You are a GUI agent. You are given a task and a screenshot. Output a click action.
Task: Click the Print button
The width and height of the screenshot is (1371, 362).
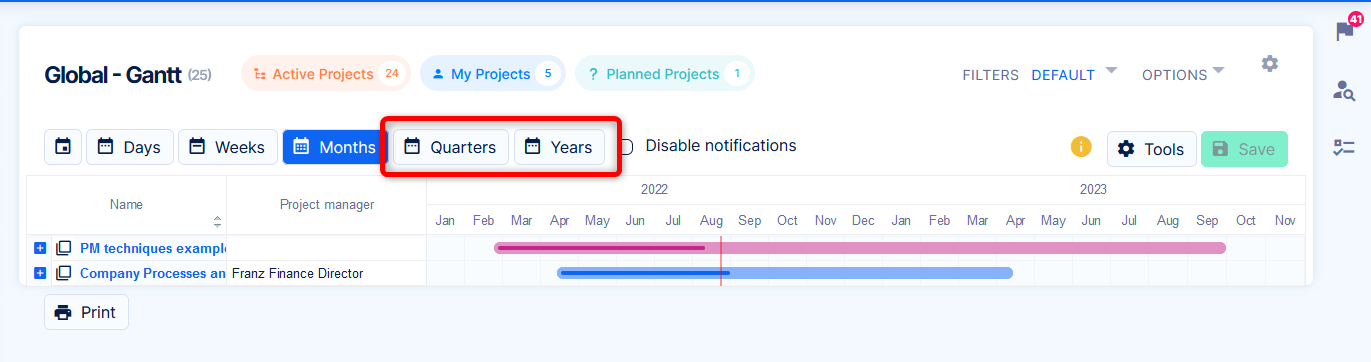click(86, 312)
